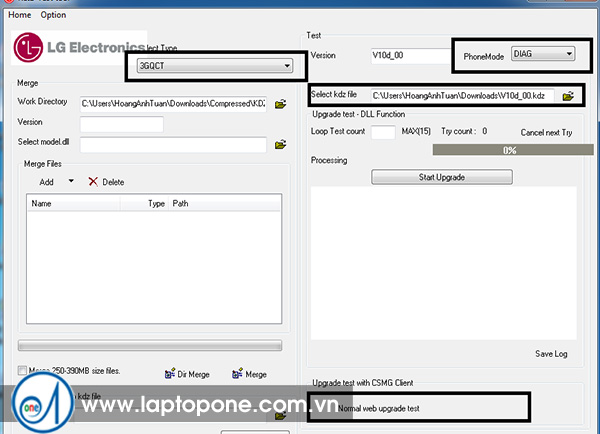The image size is (600, 434).
Task: Focus the Select model.dll input field
Action: pos(173,145)
